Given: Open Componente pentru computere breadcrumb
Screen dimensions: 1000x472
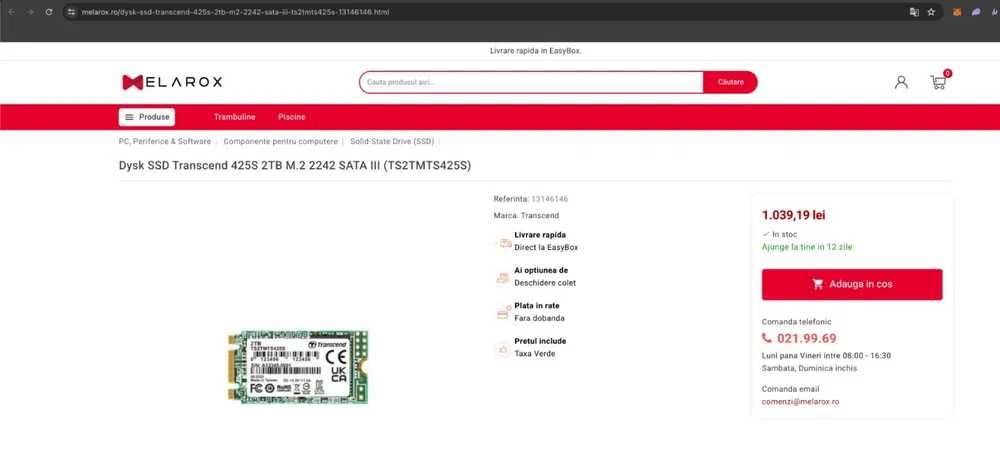Looking at the screenshot, I should [x=280, y=142].
